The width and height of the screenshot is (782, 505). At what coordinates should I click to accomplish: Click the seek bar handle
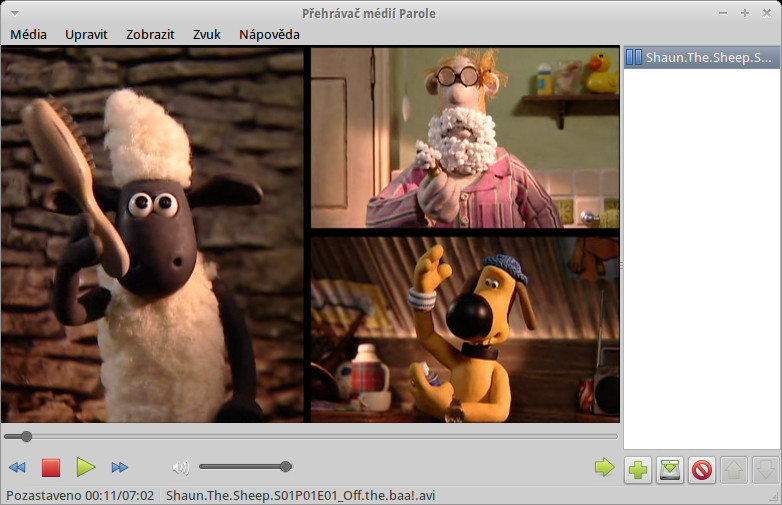(x=26, y=437)
